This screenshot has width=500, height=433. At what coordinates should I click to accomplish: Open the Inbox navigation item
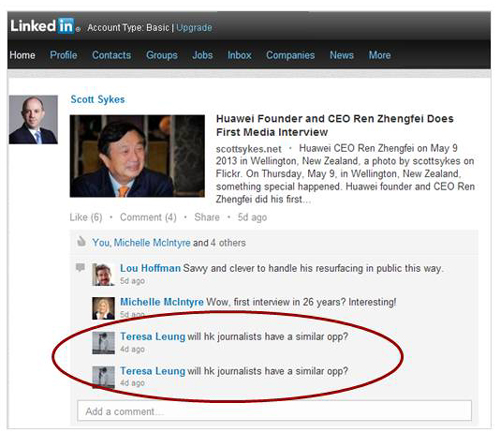click(239, 55)
